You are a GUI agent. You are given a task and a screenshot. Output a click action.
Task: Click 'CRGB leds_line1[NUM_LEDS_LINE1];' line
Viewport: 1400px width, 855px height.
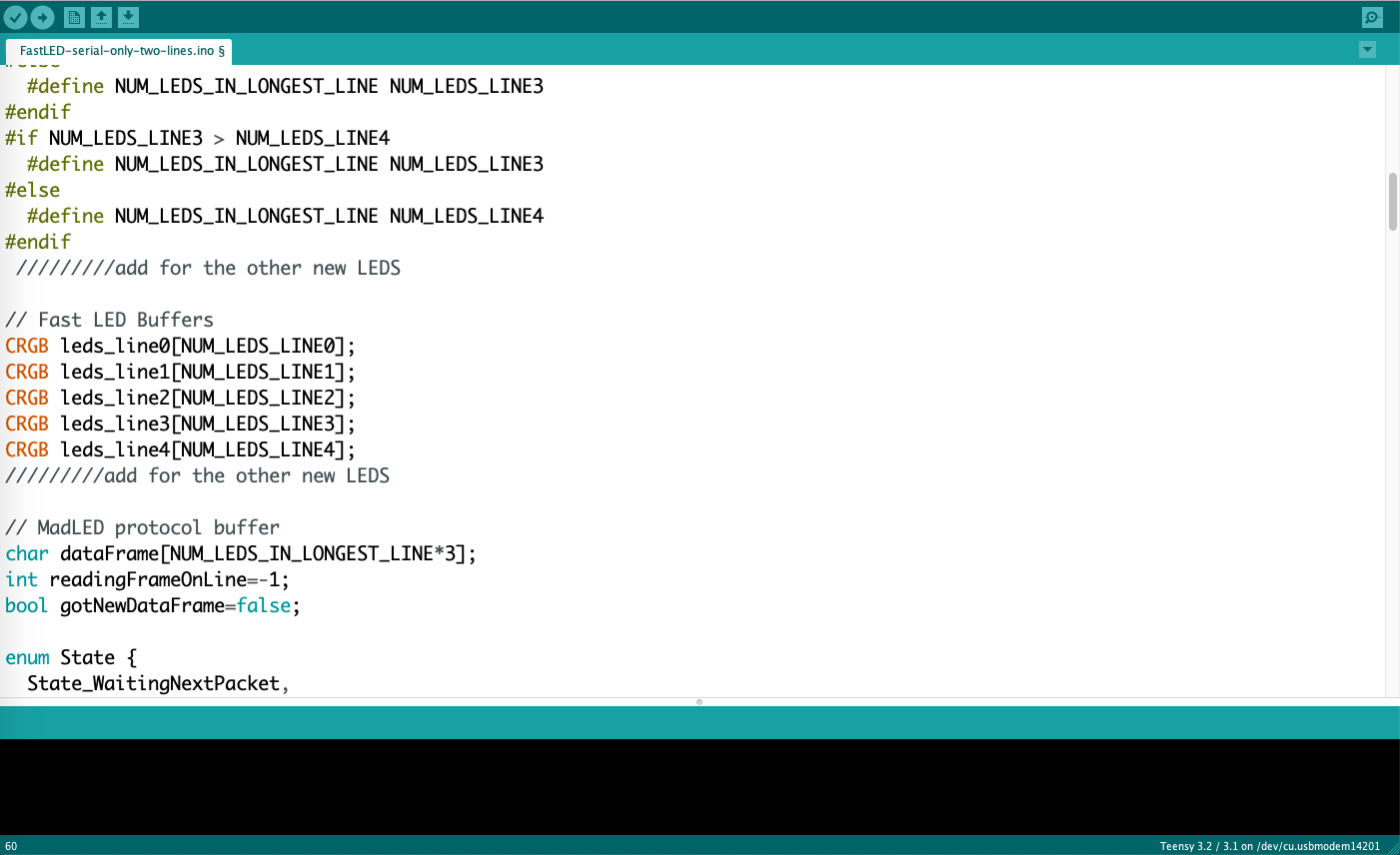point(180,372)
